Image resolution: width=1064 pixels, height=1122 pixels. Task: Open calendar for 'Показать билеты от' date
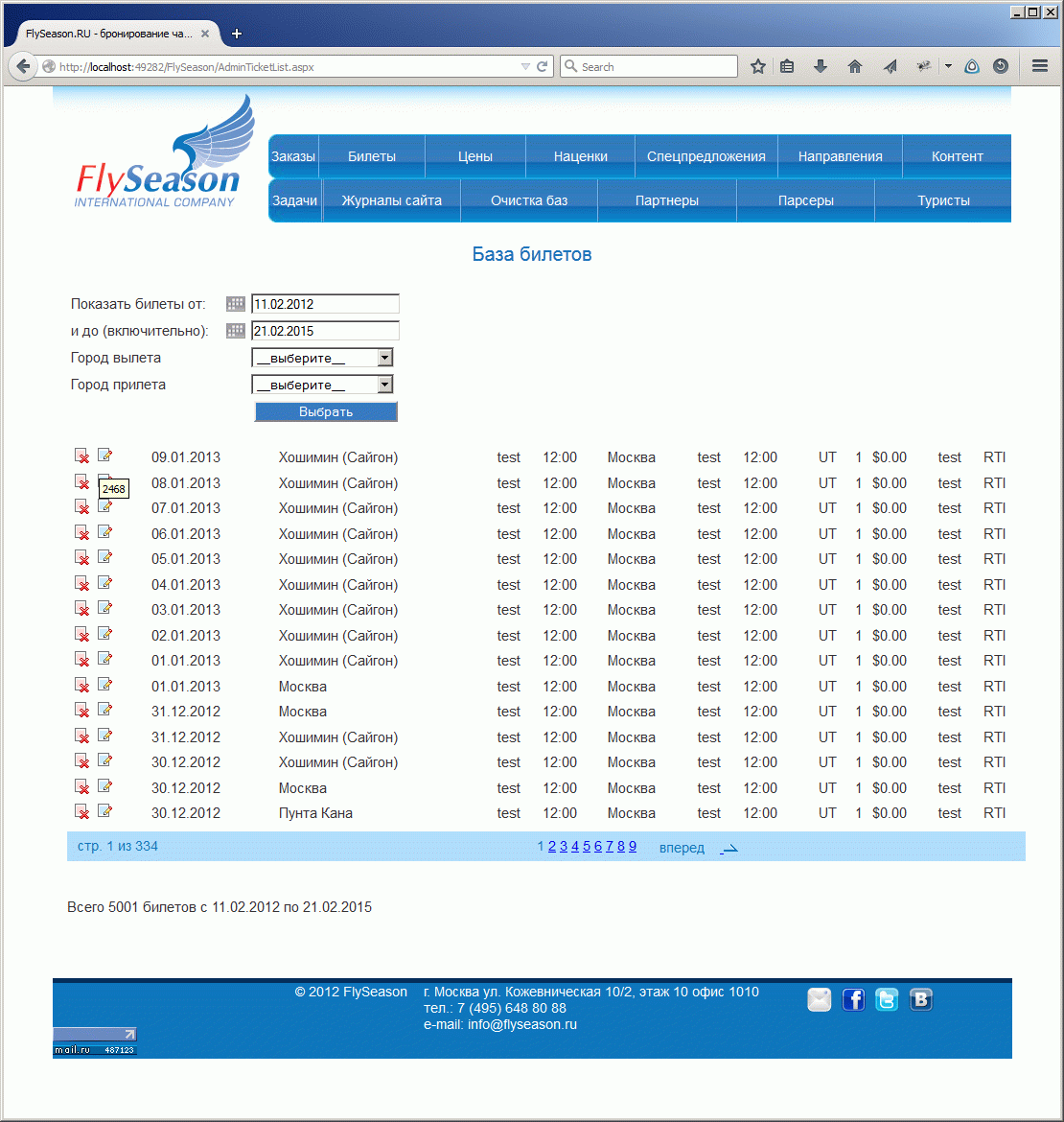(x=235, y=304)
